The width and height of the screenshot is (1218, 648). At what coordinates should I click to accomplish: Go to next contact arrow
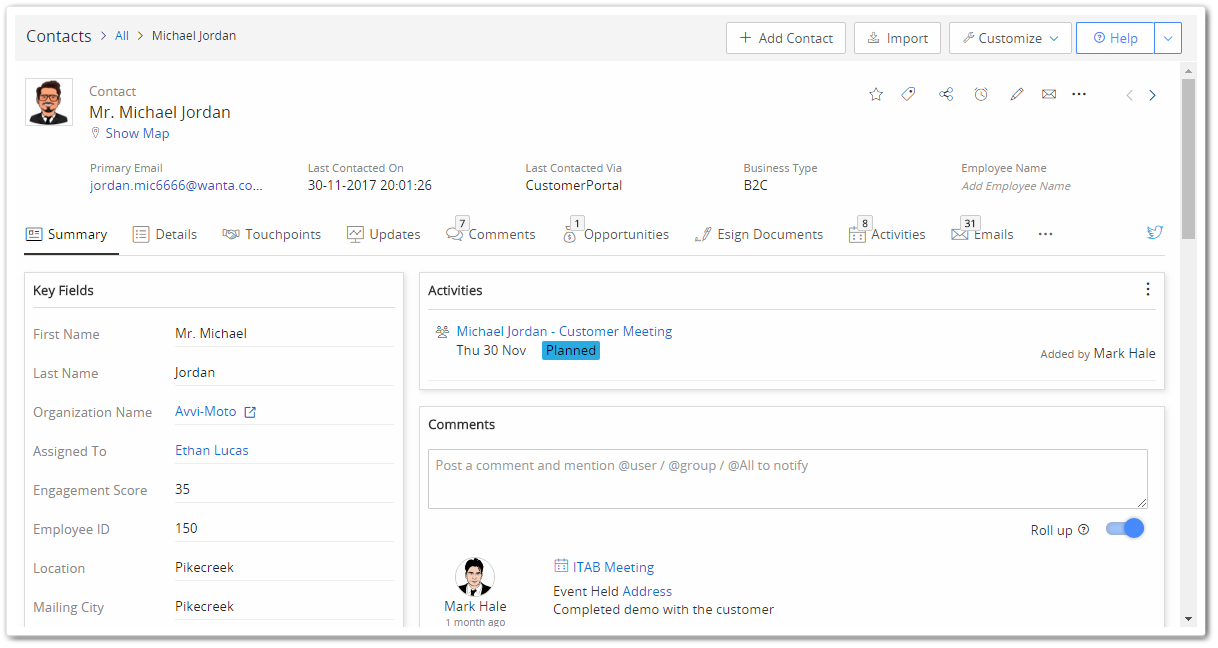pyautogui.click(x=1152, y=95)
